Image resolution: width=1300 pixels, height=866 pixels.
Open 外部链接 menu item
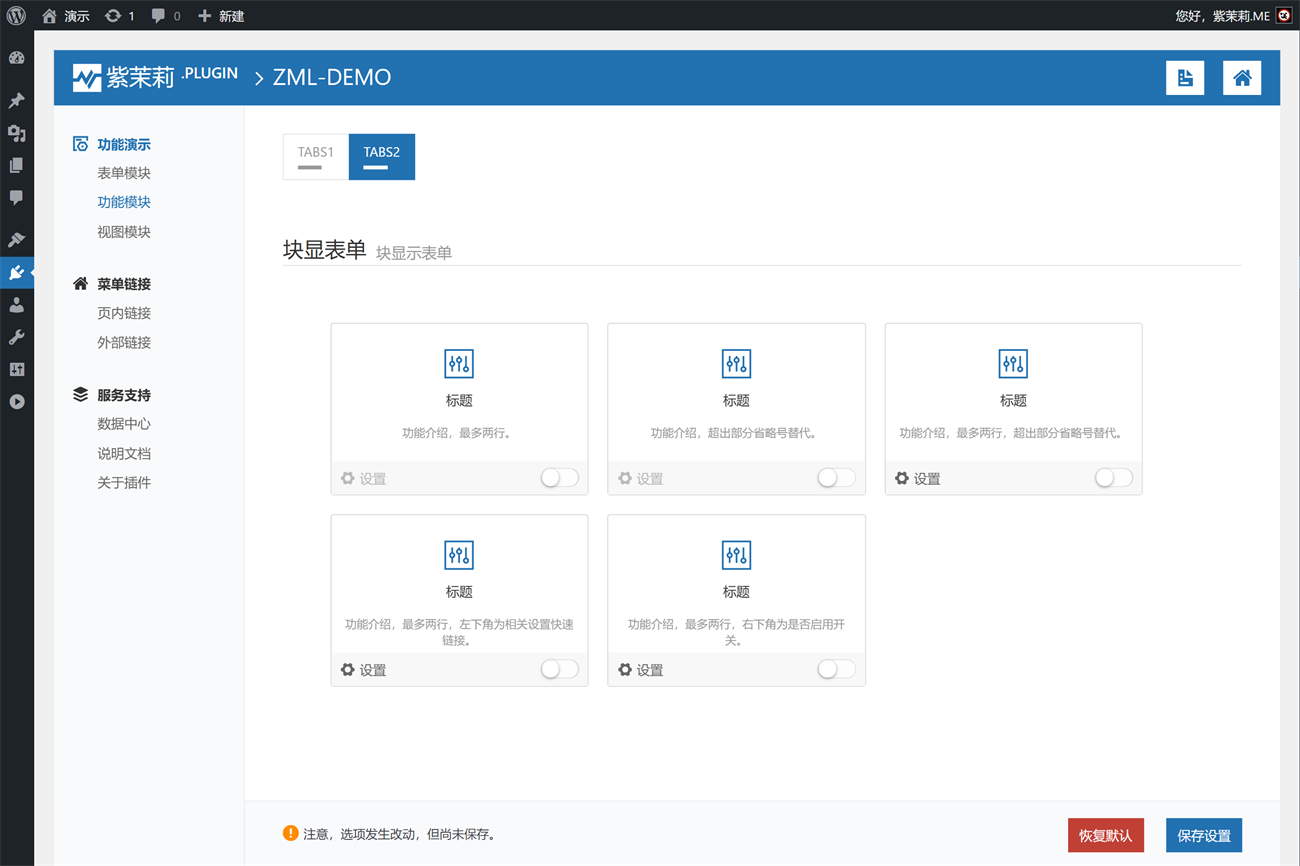coord(124,342)
